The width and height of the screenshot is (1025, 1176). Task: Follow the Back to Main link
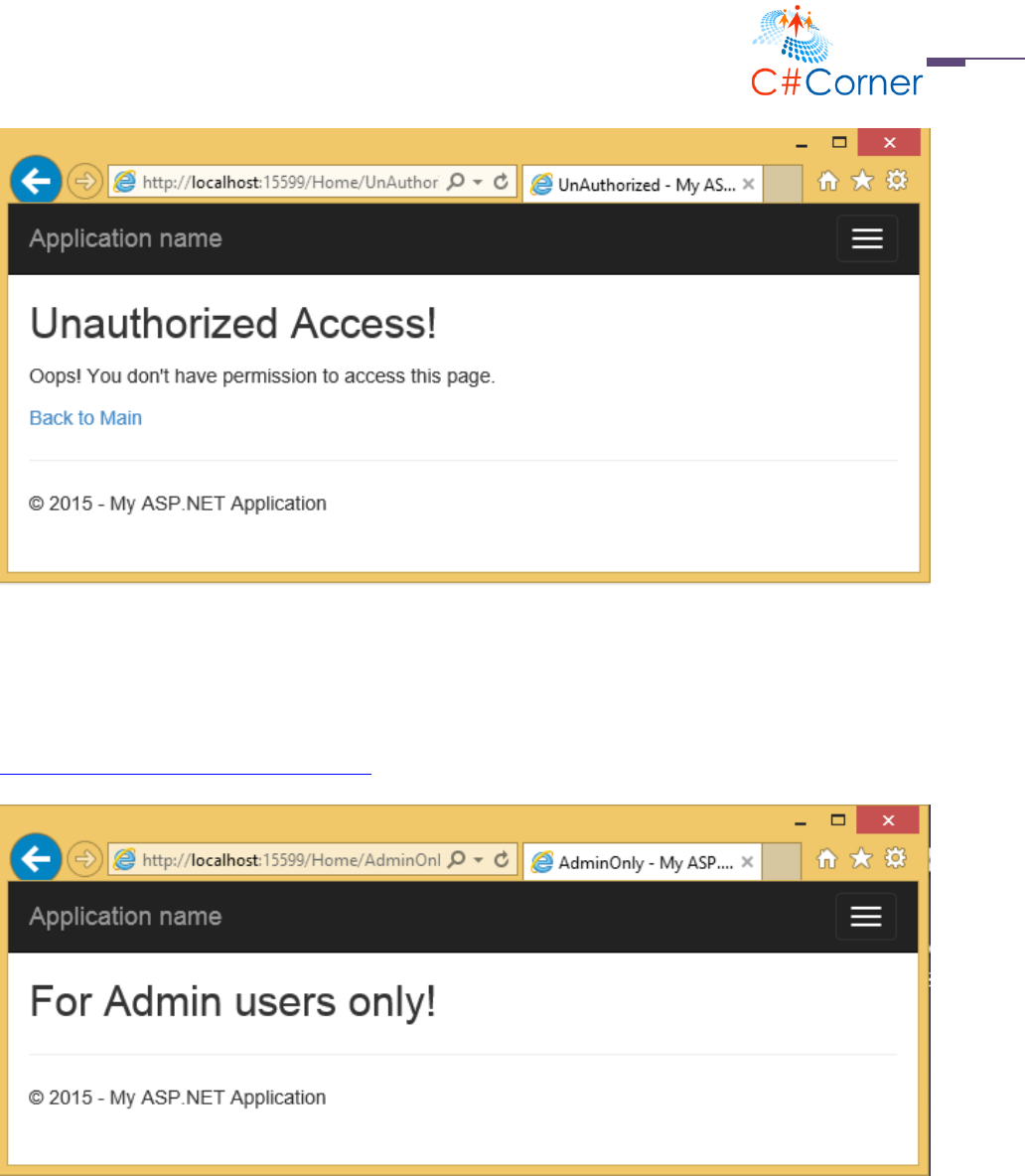point(85,418)
